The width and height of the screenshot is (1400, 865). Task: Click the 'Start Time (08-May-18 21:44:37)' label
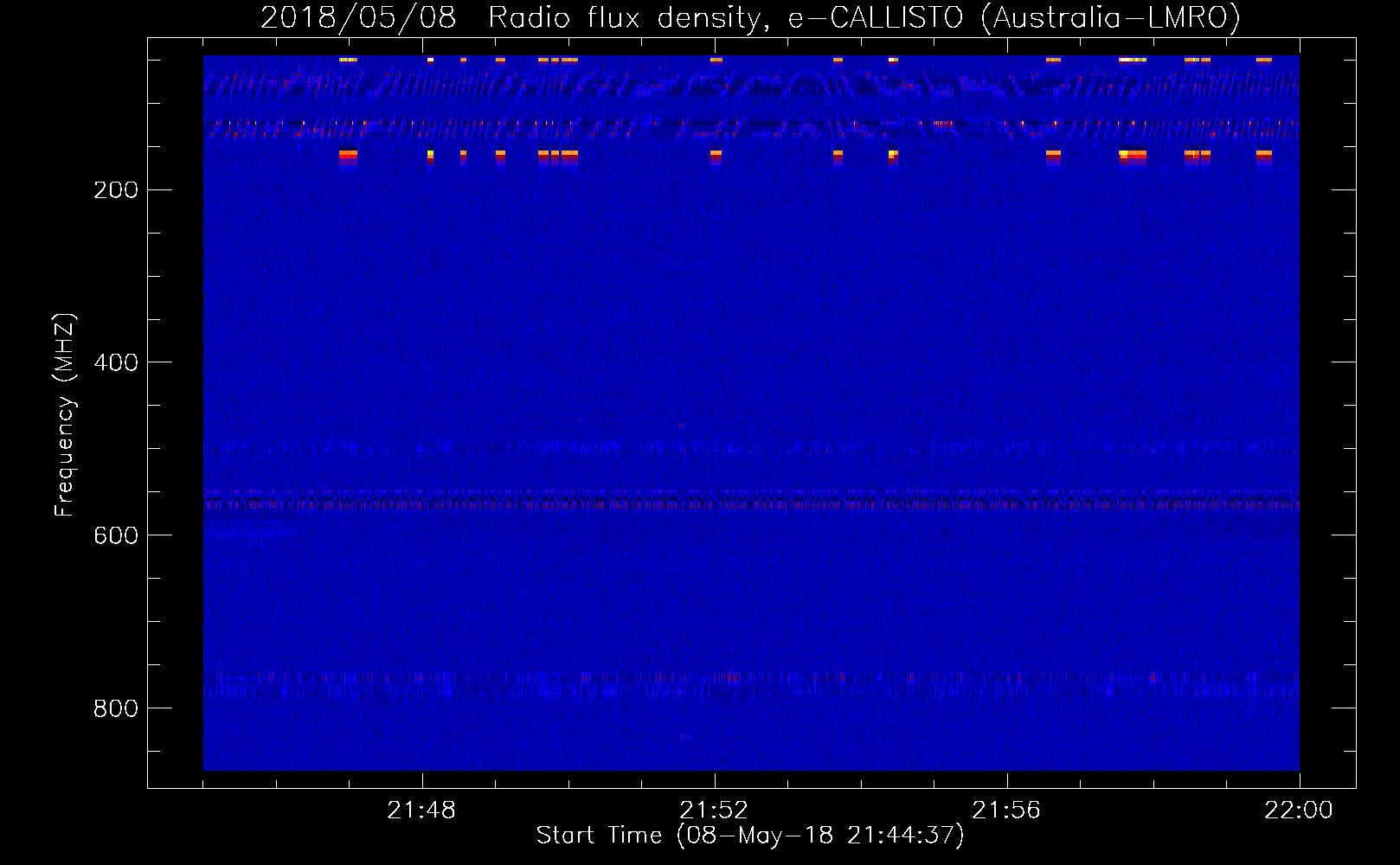750,836
